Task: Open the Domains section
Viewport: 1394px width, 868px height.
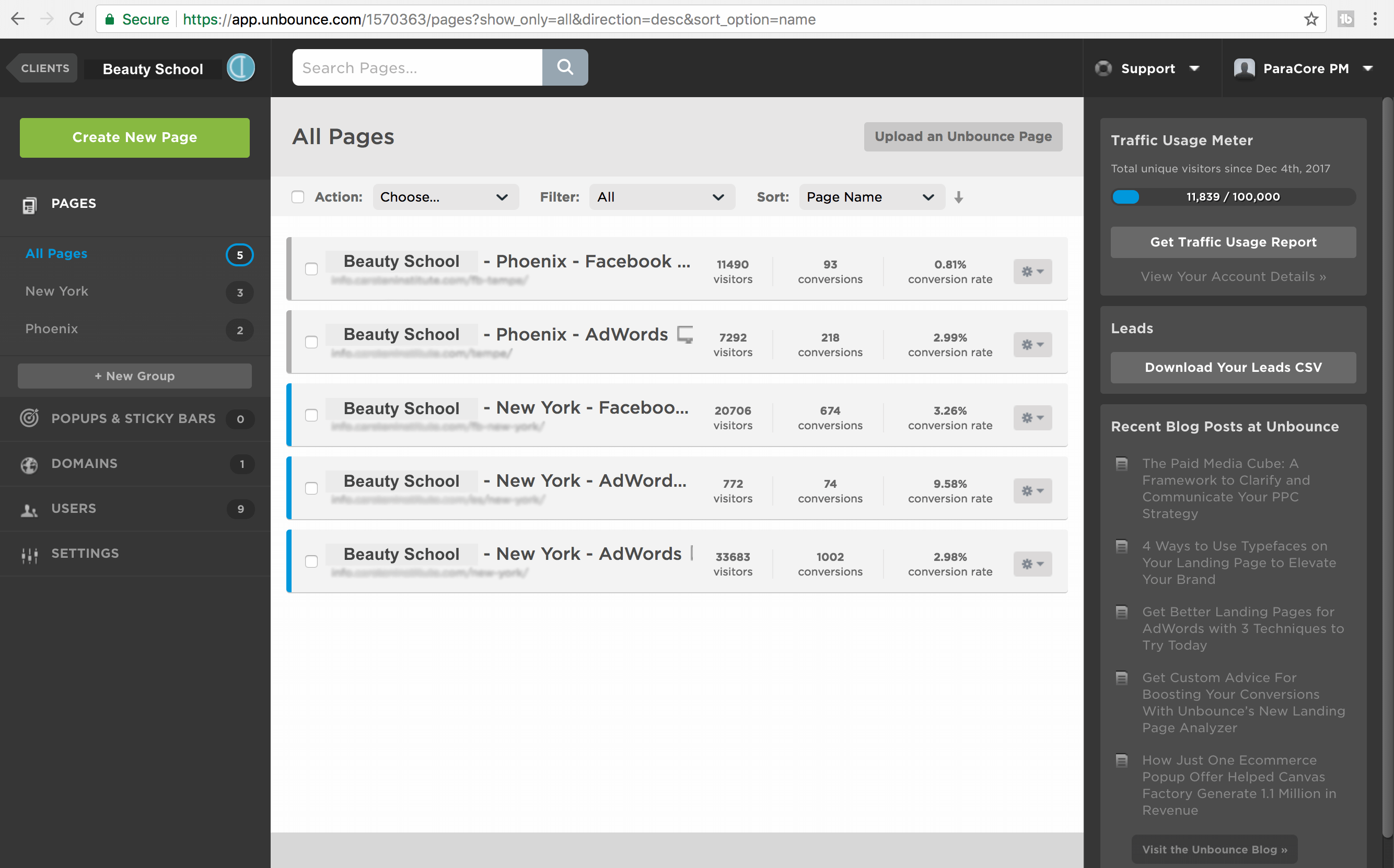Action: [135, 464]
